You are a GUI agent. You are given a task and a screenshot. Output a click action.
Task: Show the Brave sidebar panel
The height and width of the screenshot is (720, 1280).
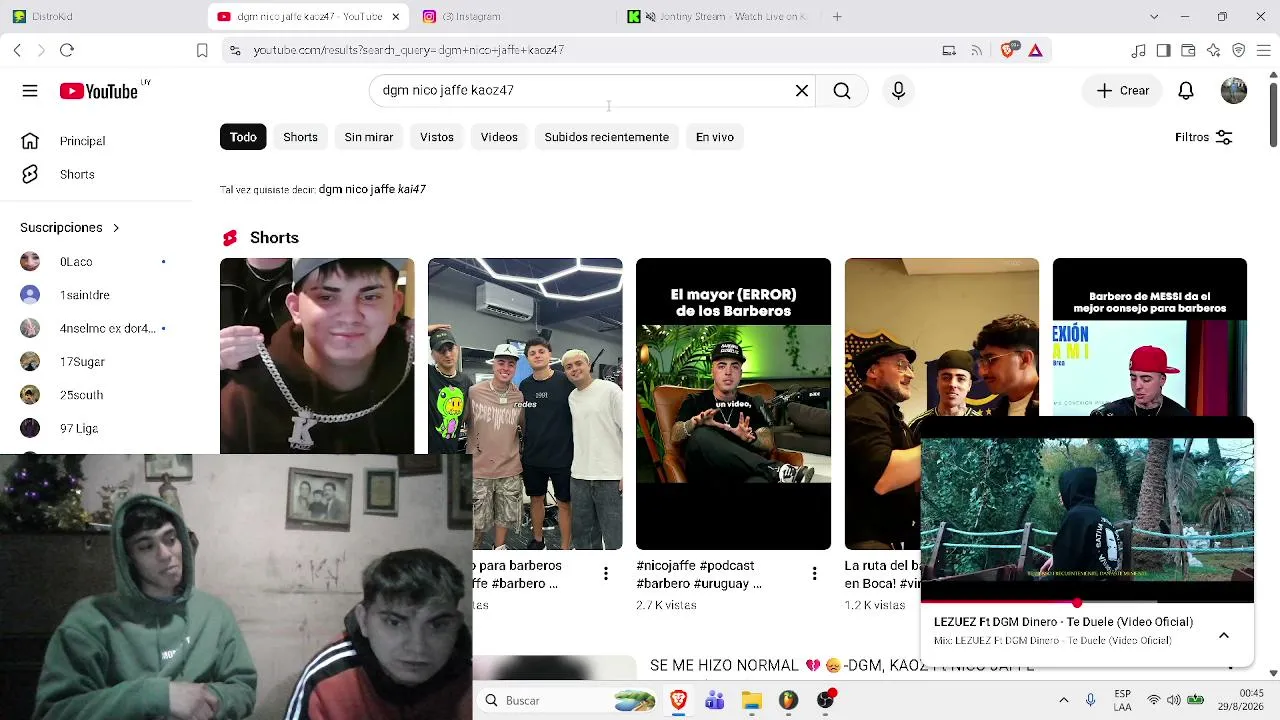click(x=1164, y=50)
